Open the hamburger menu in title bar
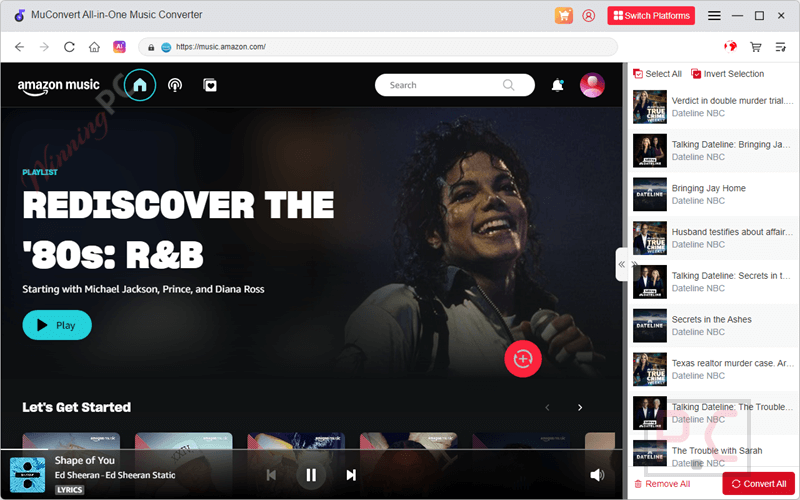 click(714, 16)
